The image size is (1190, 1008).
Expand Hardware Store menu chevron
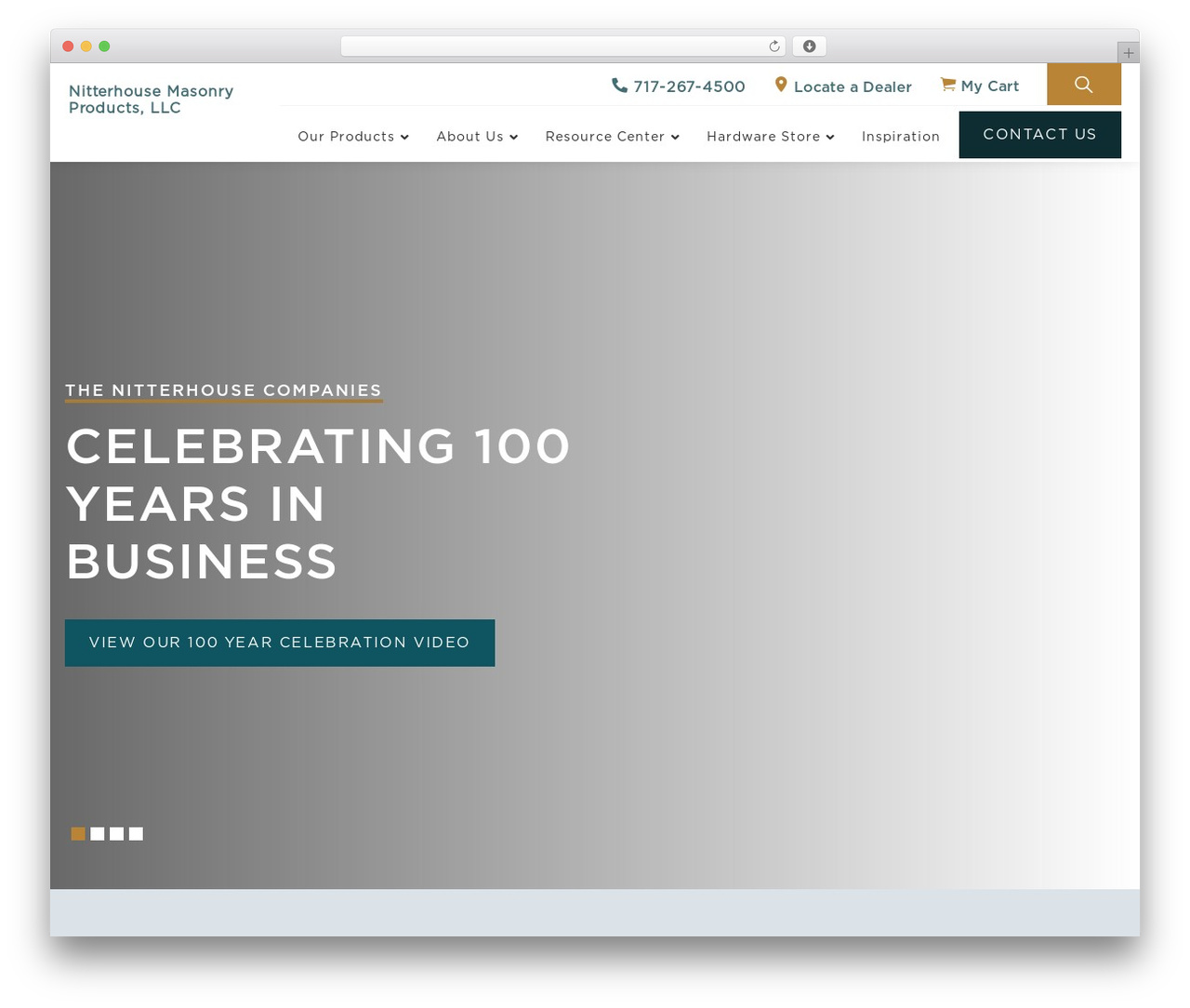click(830, 137)
